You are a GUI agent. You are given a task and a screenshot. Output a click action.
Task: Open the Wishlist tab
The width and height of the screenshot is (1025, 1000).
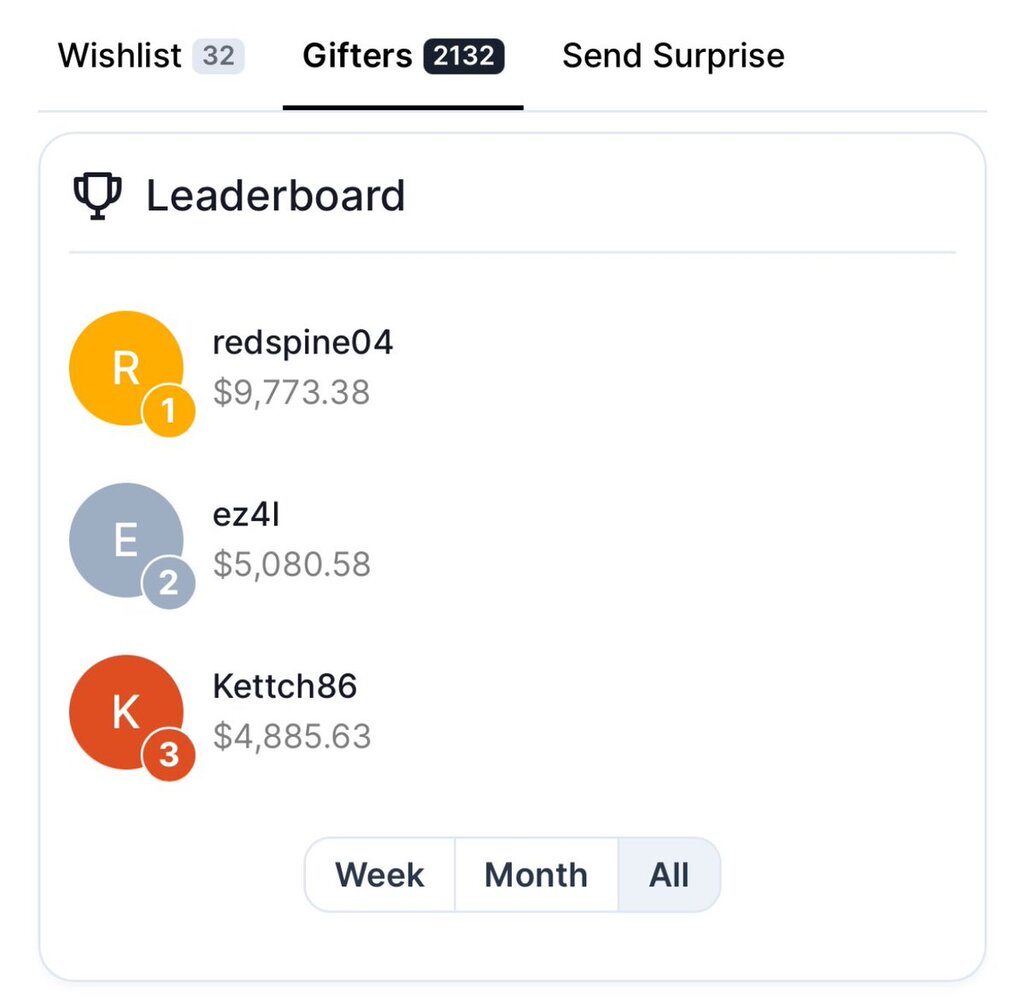[120, 56]
